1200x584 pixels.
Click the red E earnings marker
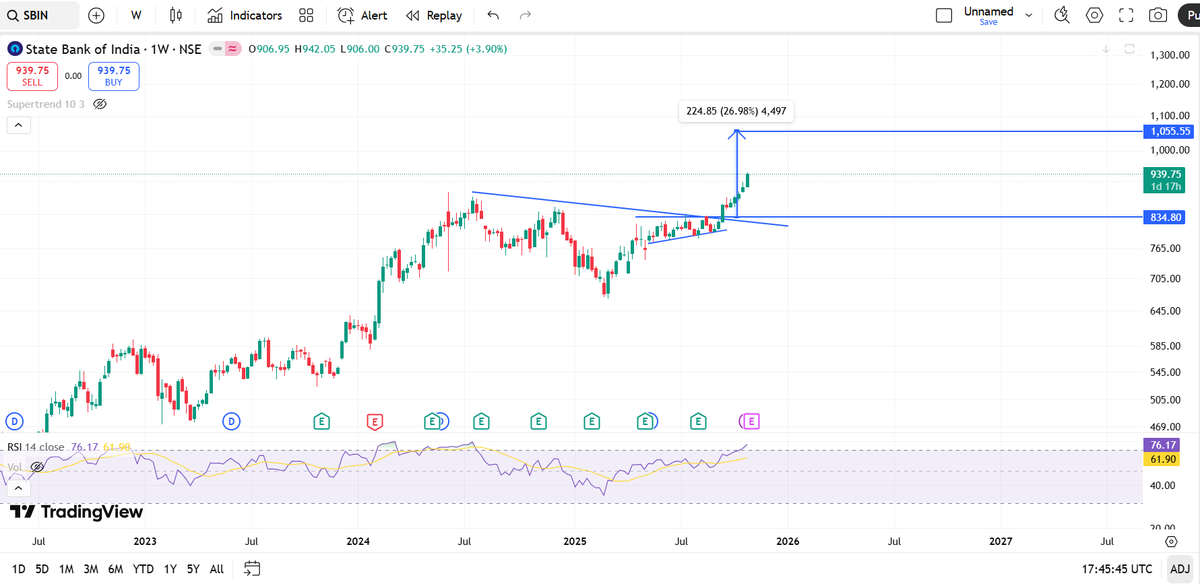point(375,421)
